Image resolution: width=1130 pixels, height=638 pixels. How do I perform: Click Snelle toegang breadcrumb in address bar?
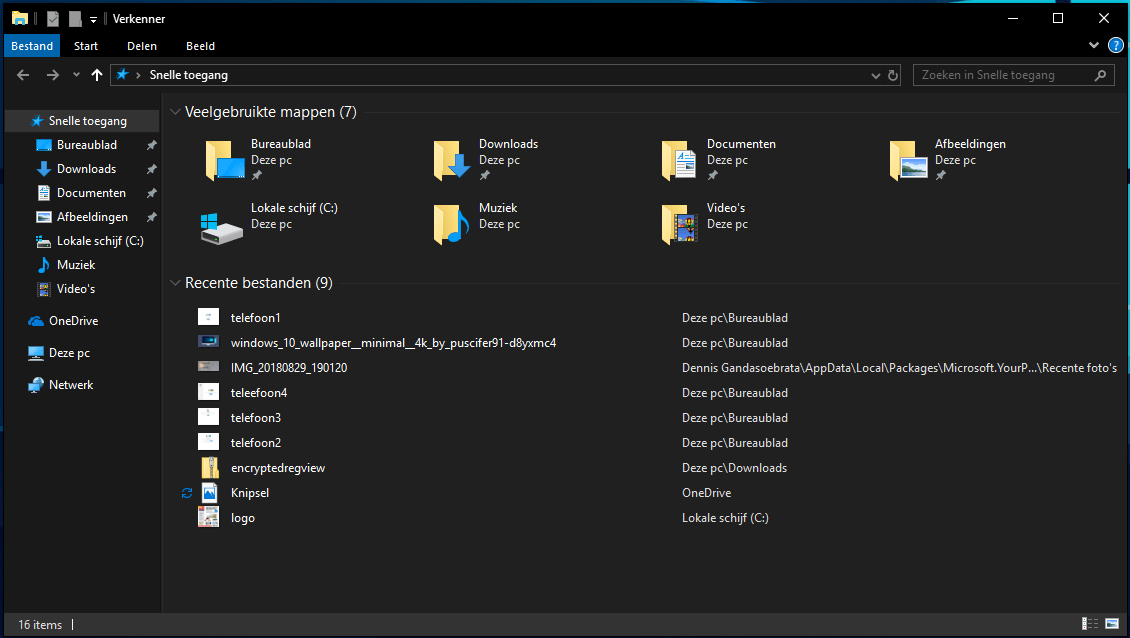coord(188,75)
